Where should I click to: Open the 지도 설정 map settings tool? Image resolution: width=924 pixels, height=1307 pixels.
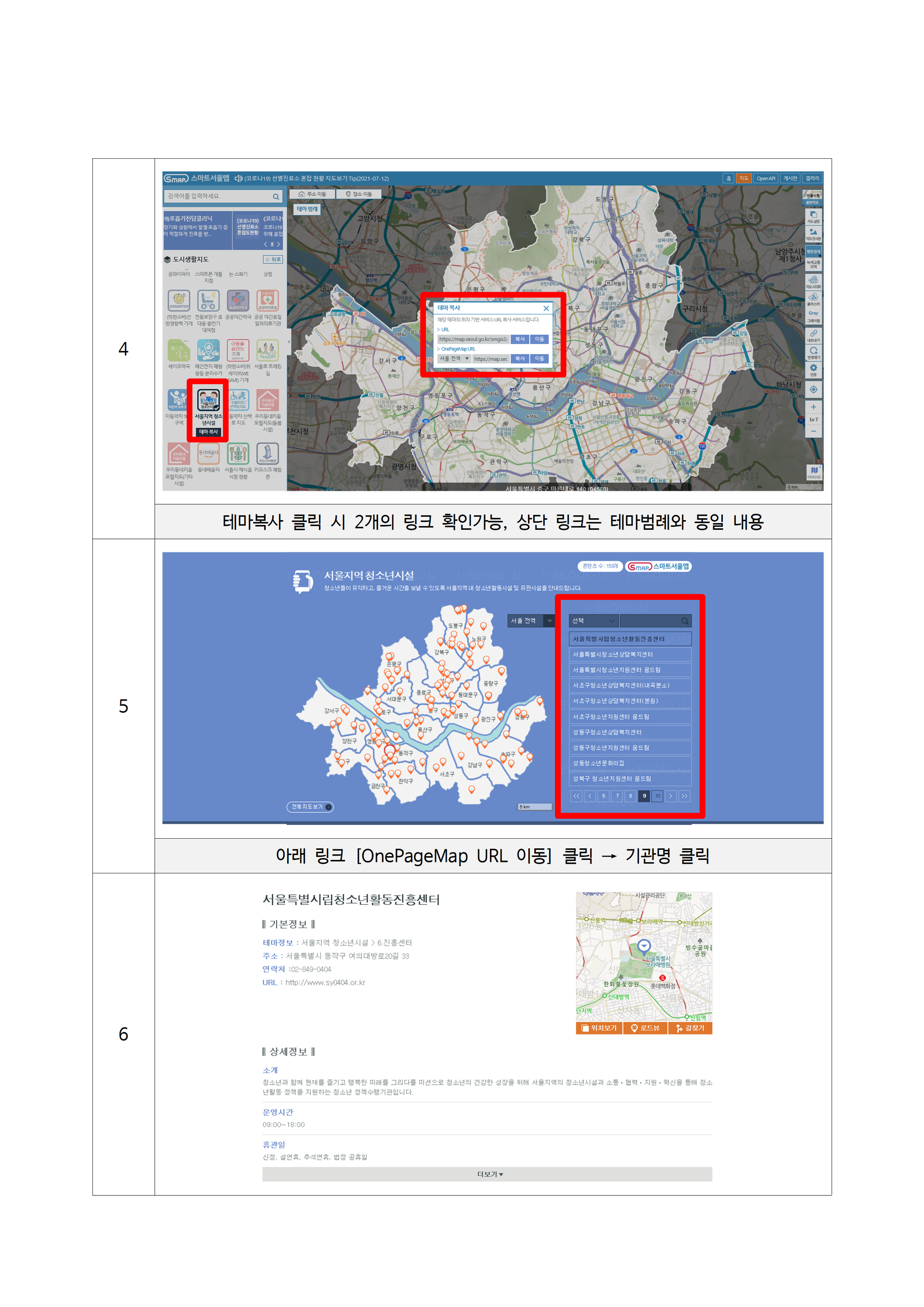813,217
